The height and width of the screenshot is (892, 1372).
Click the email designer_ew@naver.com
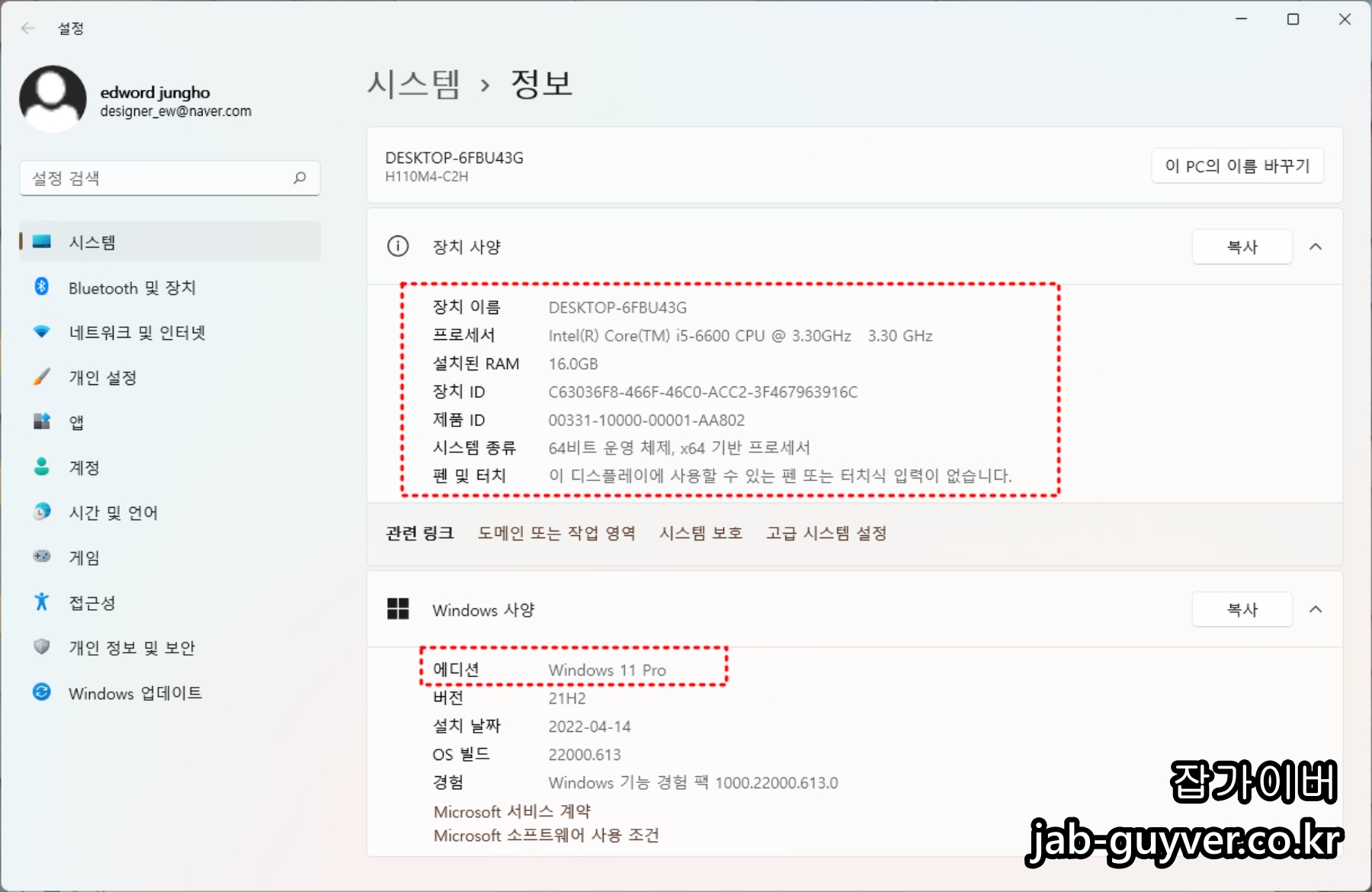[x=176, y=111]
